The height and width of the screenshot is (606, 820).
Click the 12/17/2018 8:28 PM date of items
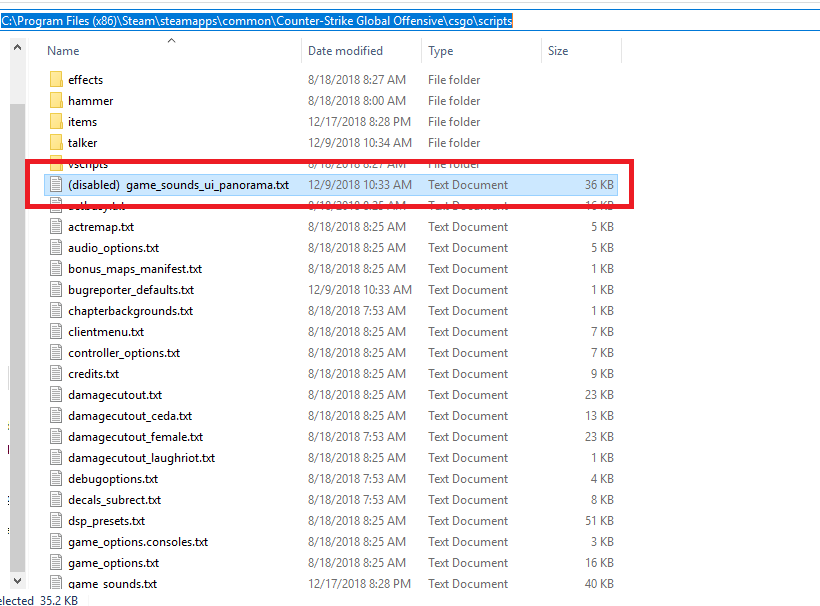pos(359,122)
